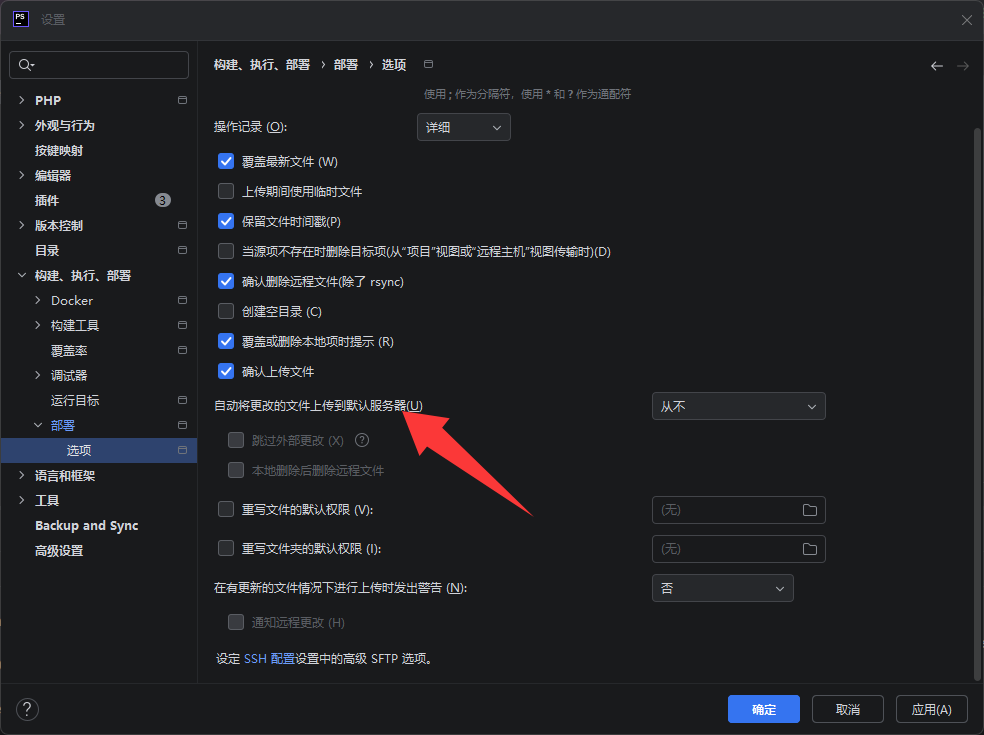Screen dimensions: 984x735
Task: Click the vertical scrollbar in options panel
Action: point(977,400)
